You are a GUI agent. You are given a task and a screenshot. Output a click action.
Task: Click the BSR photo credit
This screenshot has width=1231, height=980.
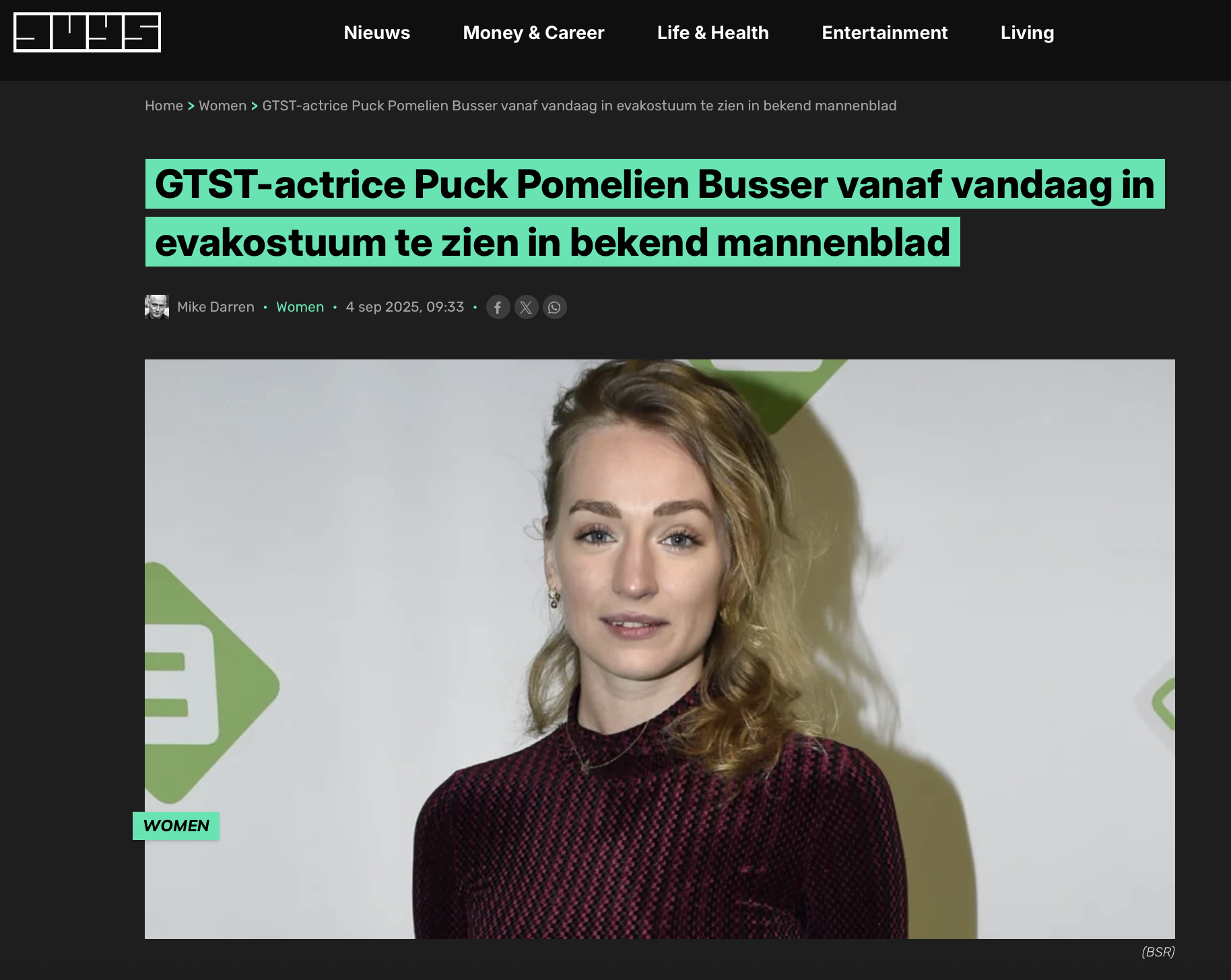(x=1158, y=952)
